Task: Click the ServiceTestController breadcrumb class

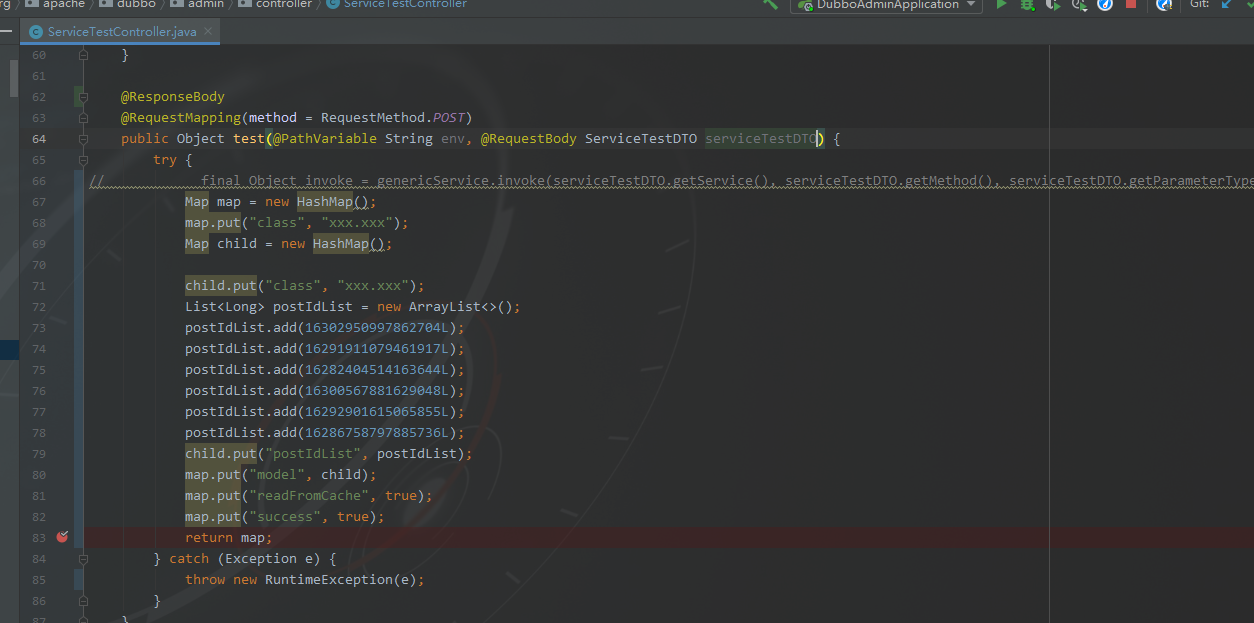Action: tap(396, 4)
